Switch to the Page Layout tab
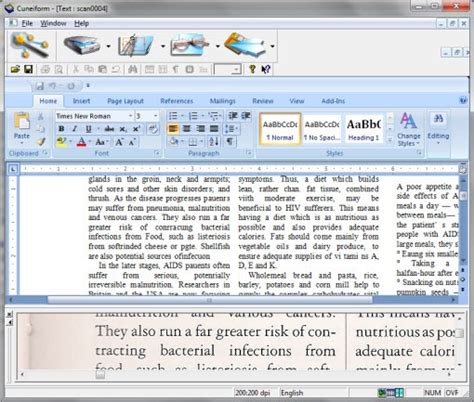The width and height of the screenshot is (474, 402). click(x=125, y=101)
